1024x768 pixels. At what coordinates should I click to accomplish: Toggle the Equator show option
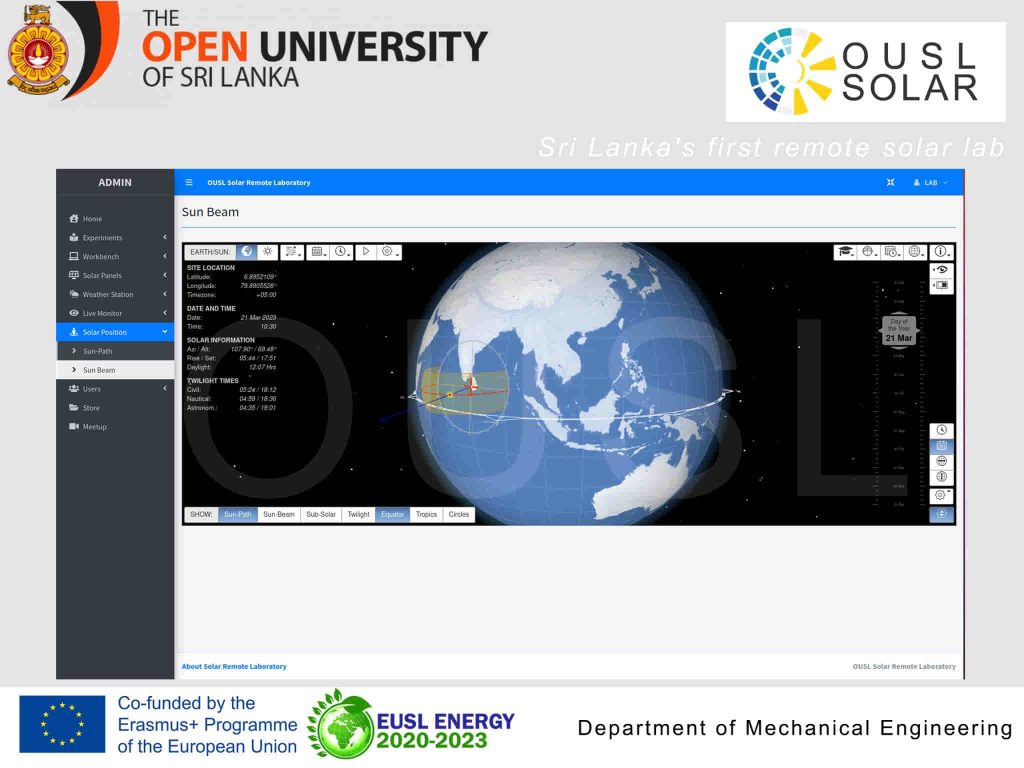coord(392,515)
